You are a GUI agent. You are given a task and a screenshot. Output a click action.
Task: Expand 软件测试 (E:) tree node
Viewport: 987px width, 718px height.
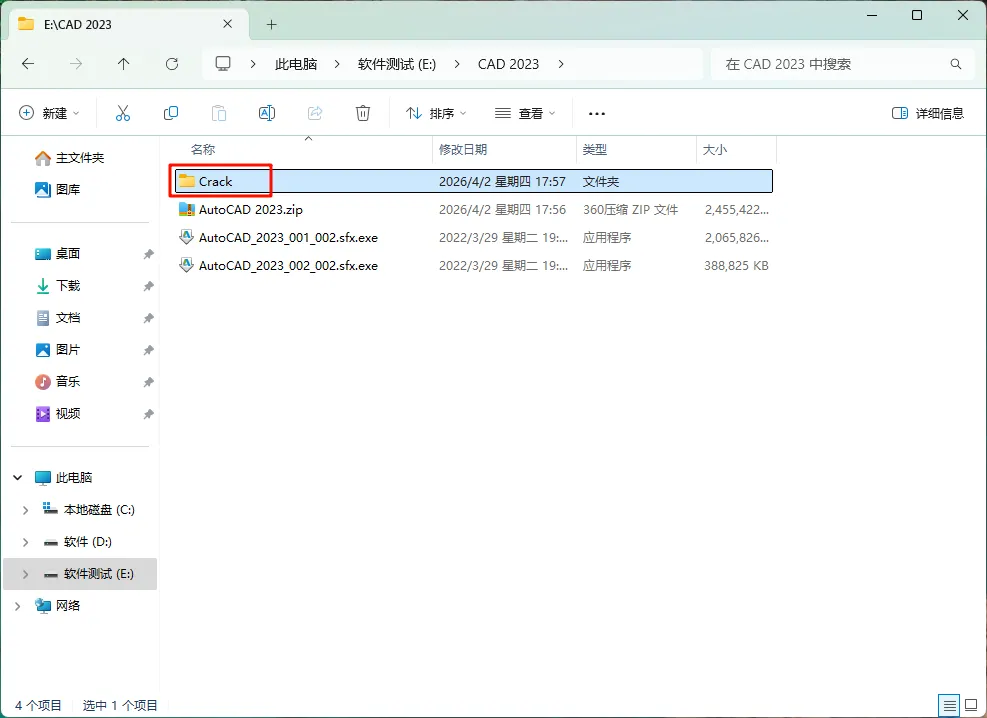25,574
